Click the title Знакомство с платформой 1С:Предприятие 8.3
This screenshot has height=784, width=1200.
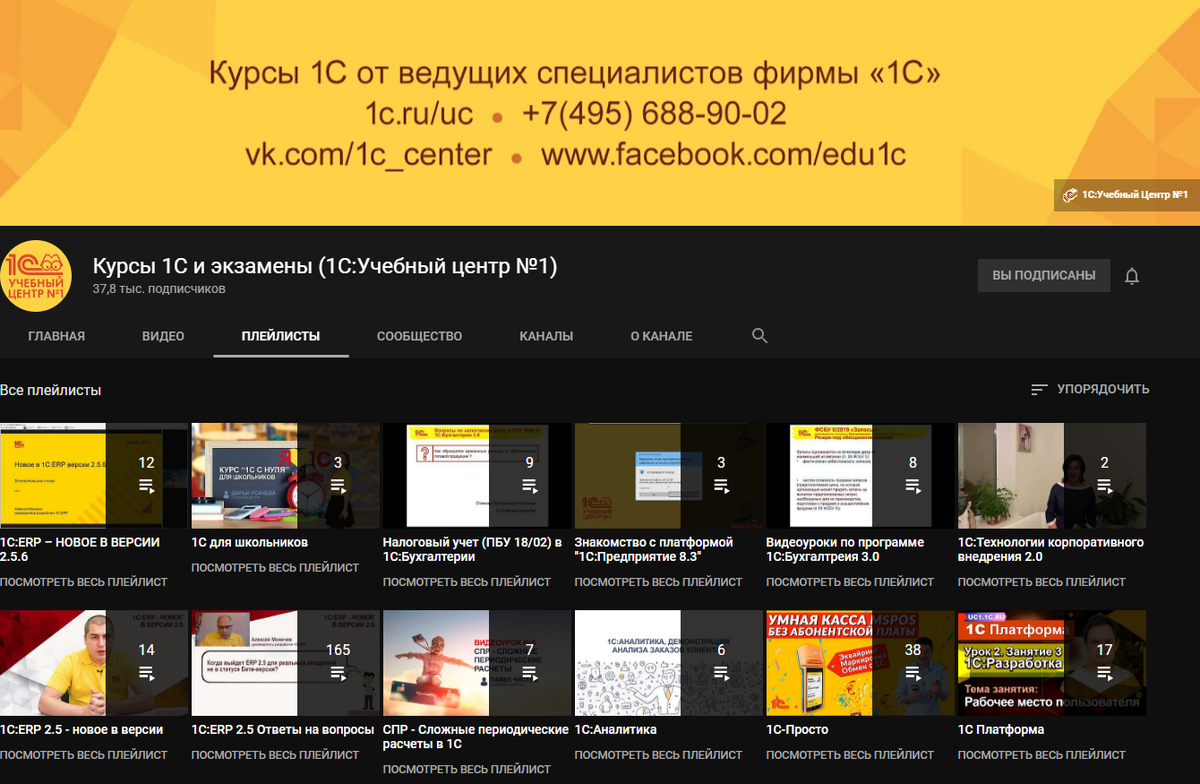tap(654, 549)
